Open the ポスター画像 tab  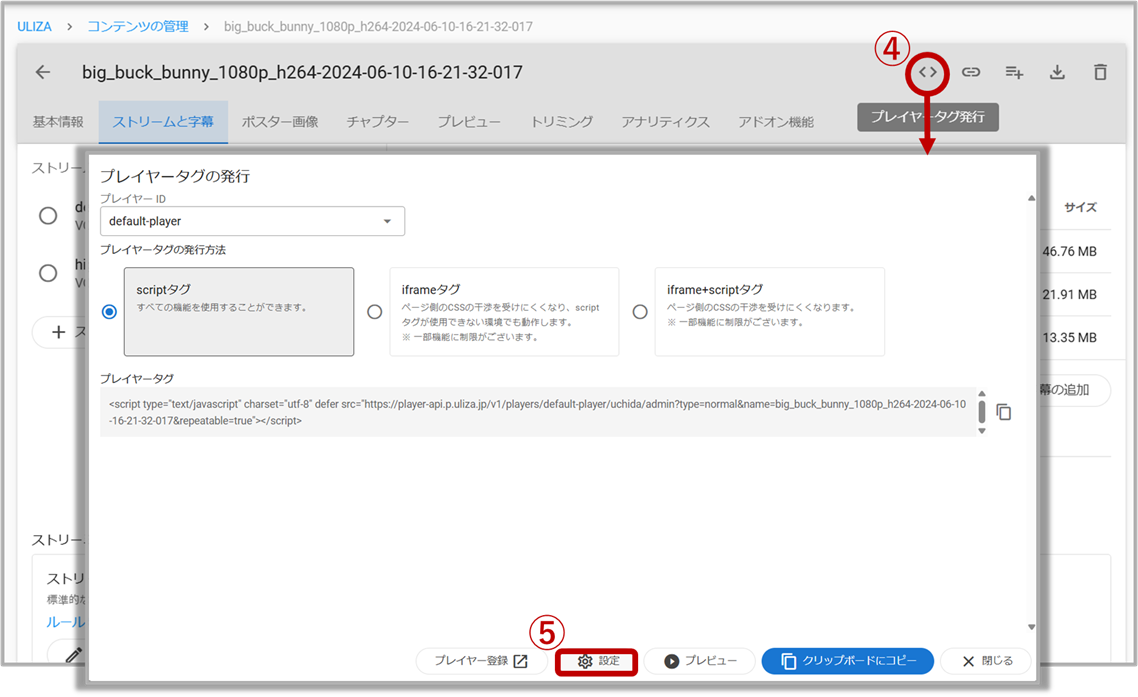tap(280, 122)
